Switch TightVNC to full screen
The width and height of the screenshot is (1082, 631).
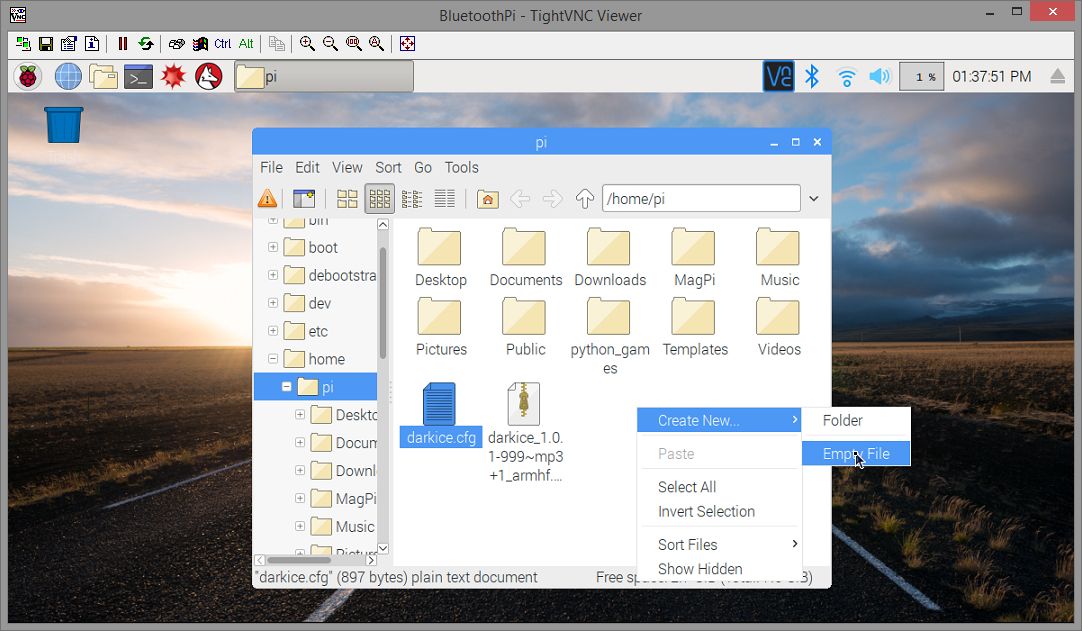[407, 44]
